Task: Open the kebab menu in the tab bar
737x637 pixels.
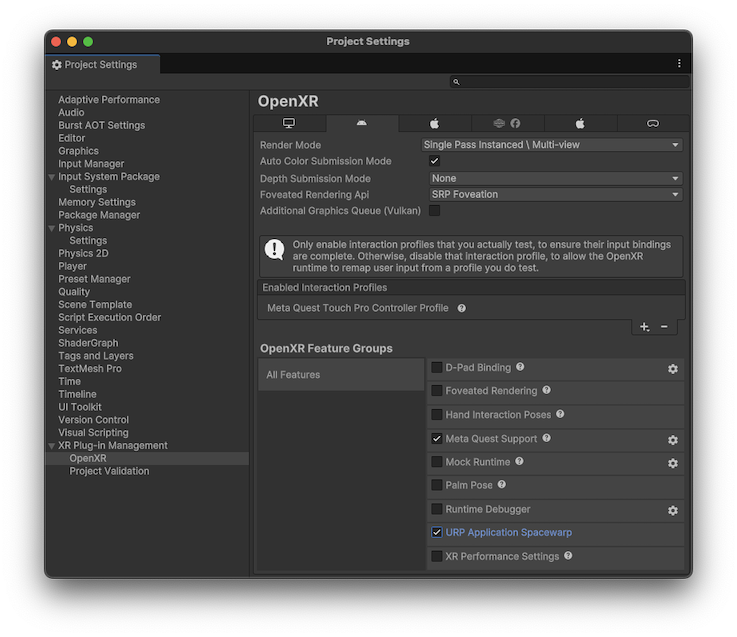Action: tap(679, 64)
